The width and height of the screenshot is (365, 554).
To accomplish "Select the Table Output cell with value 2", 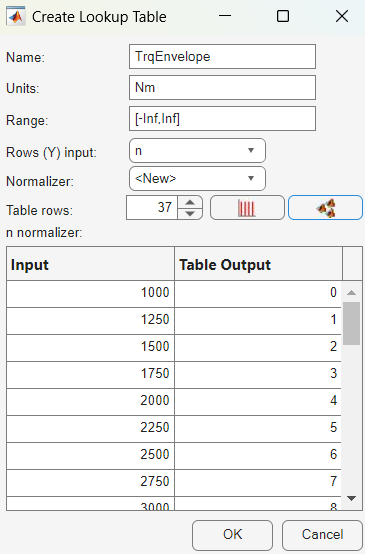I will [x=258, y=347].
